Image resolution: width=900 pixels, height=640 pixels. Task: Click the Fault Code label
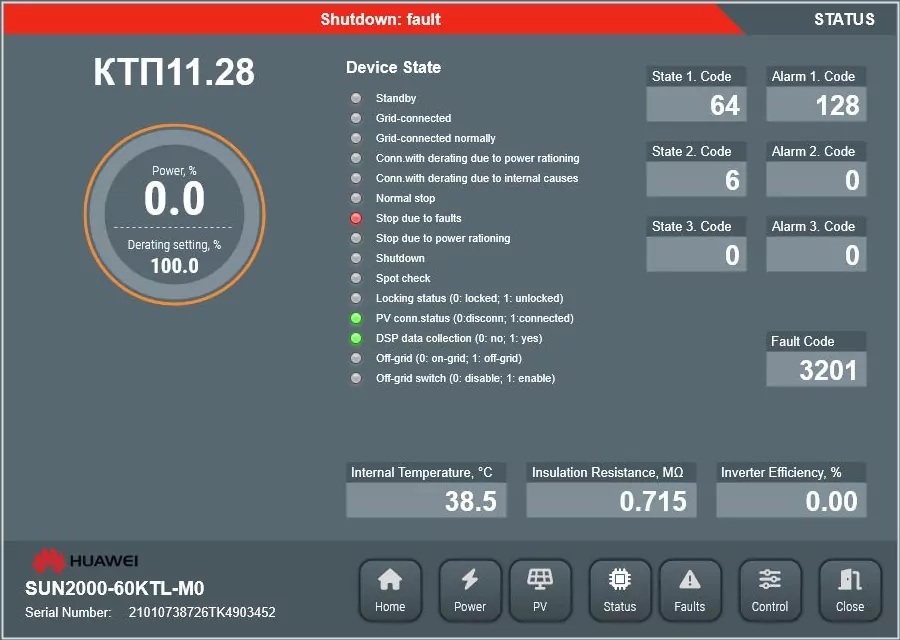[802, 341]
